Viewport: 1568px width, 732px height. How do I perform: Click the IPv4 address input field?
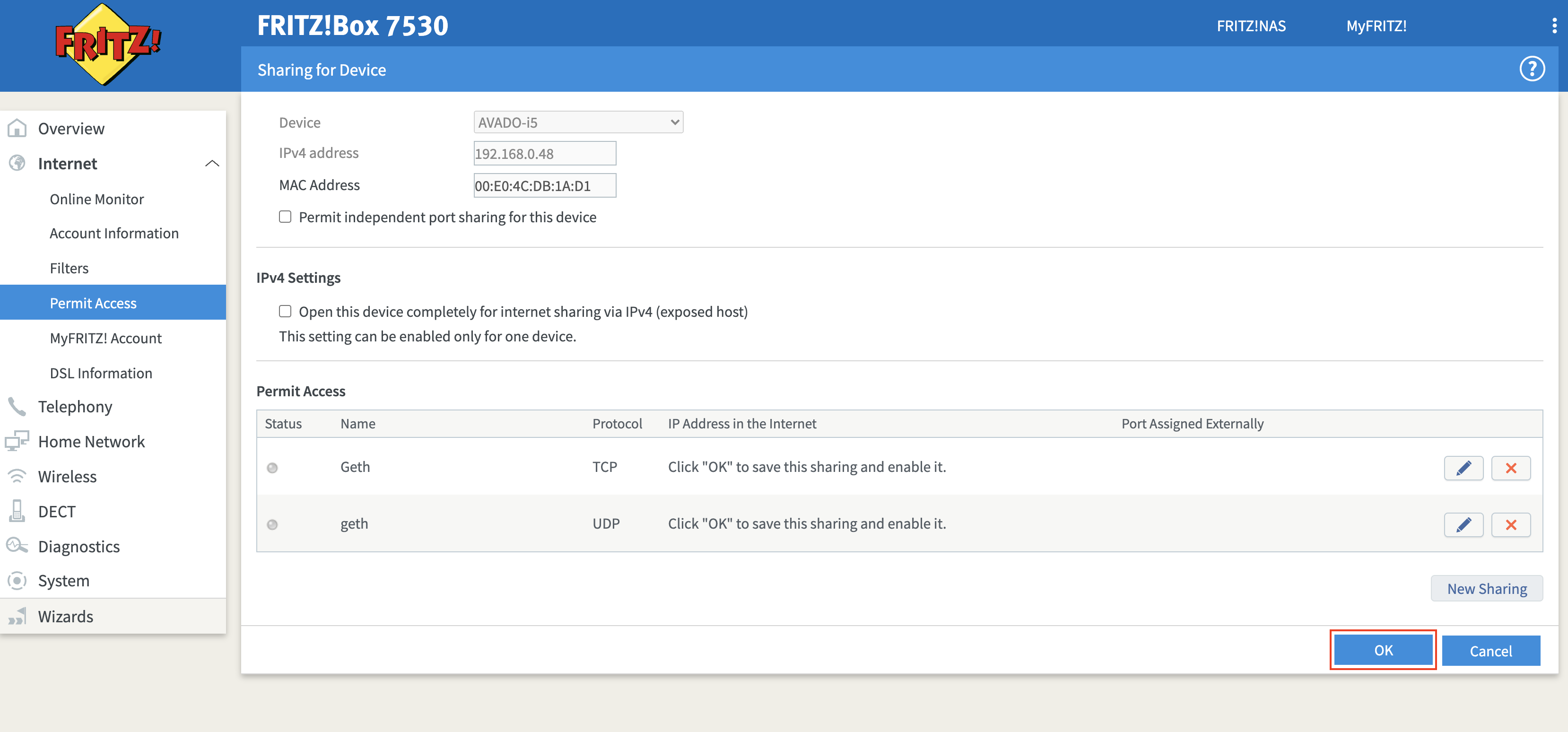click(x=544, y=153)
